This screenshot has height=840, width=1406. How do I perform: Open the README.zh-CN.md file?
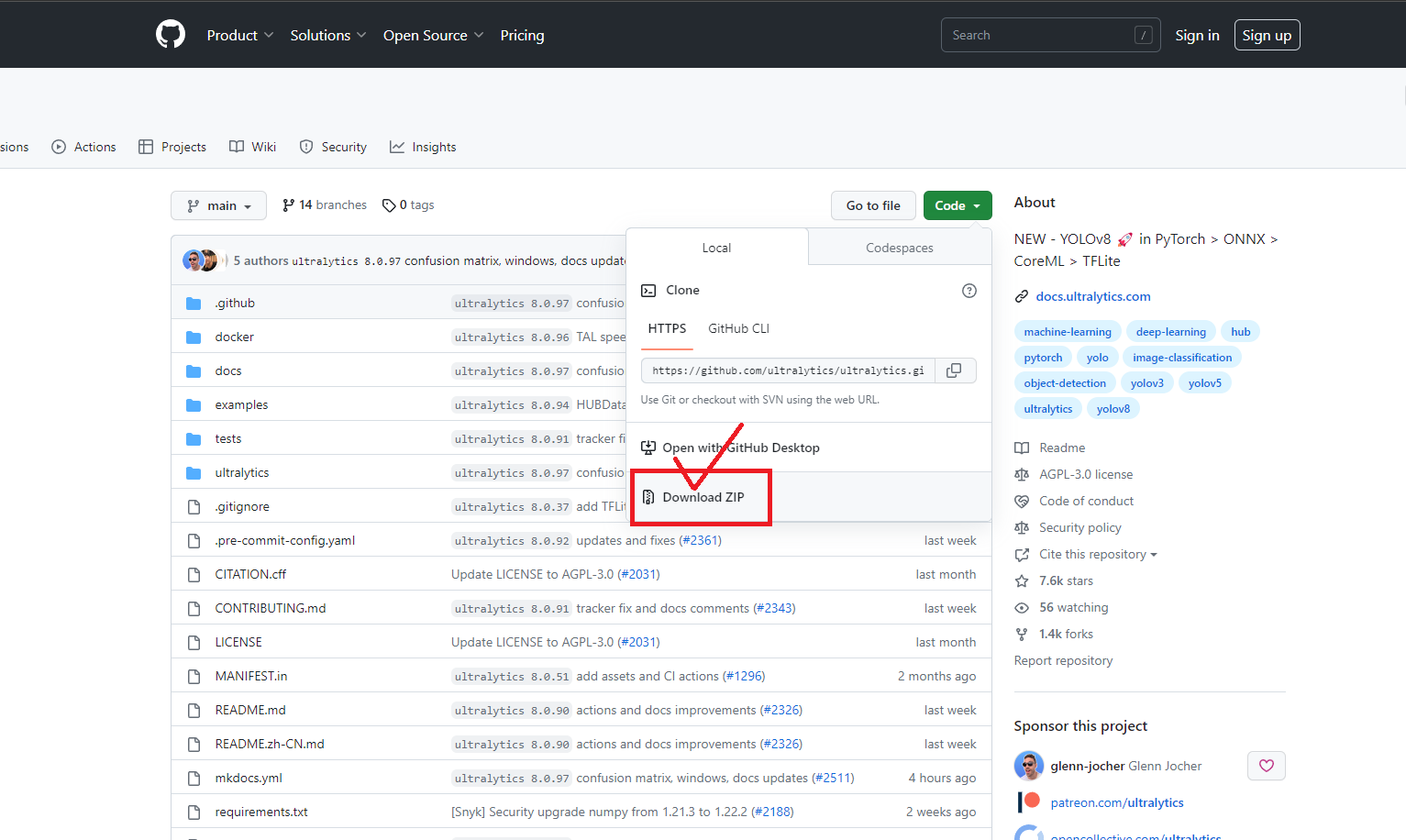pos(270,744)
